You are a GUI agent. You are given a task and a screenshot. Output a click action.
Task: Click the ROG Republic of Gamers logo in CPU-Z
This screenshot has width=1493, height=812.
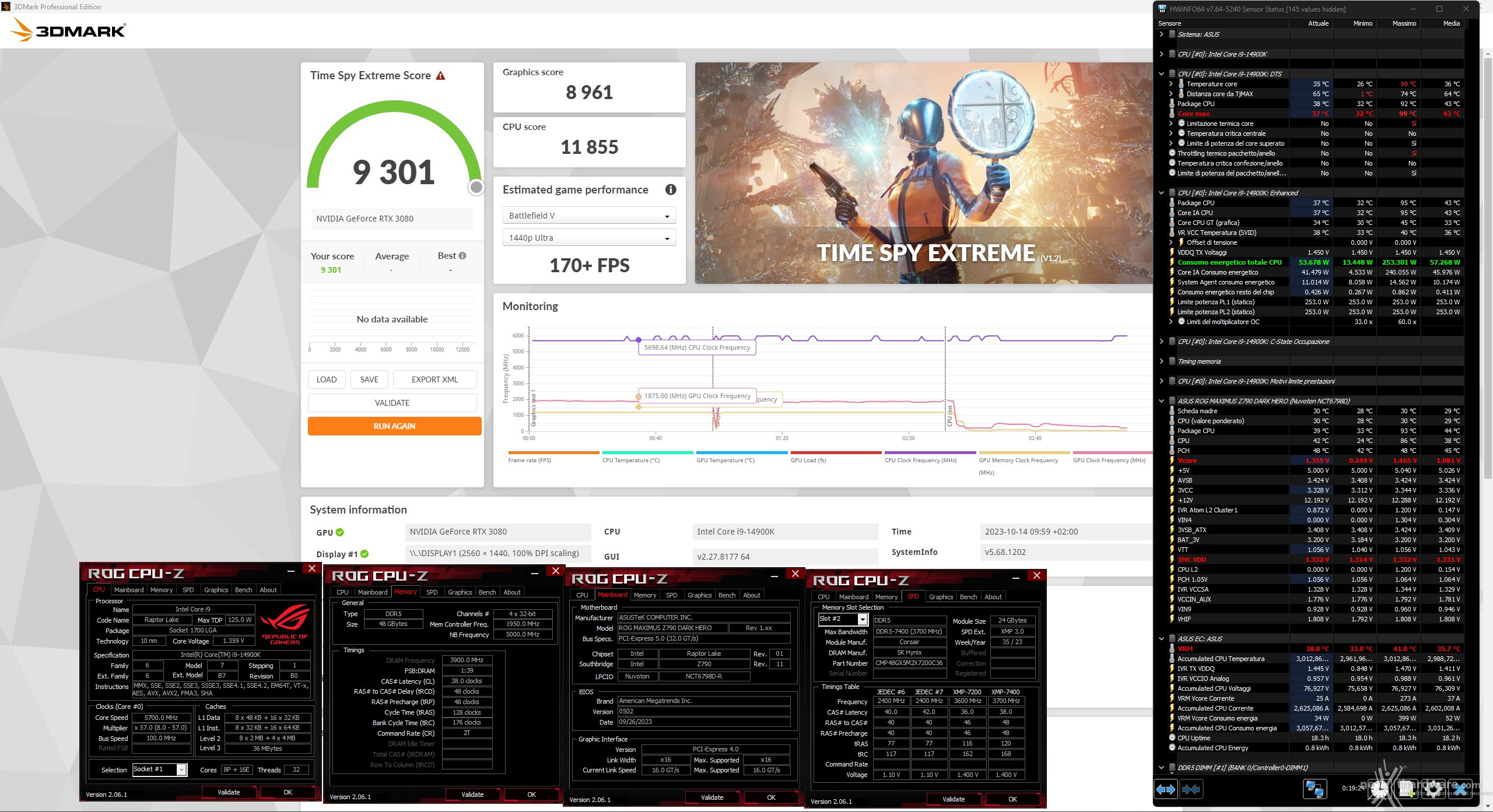point(285,624)
